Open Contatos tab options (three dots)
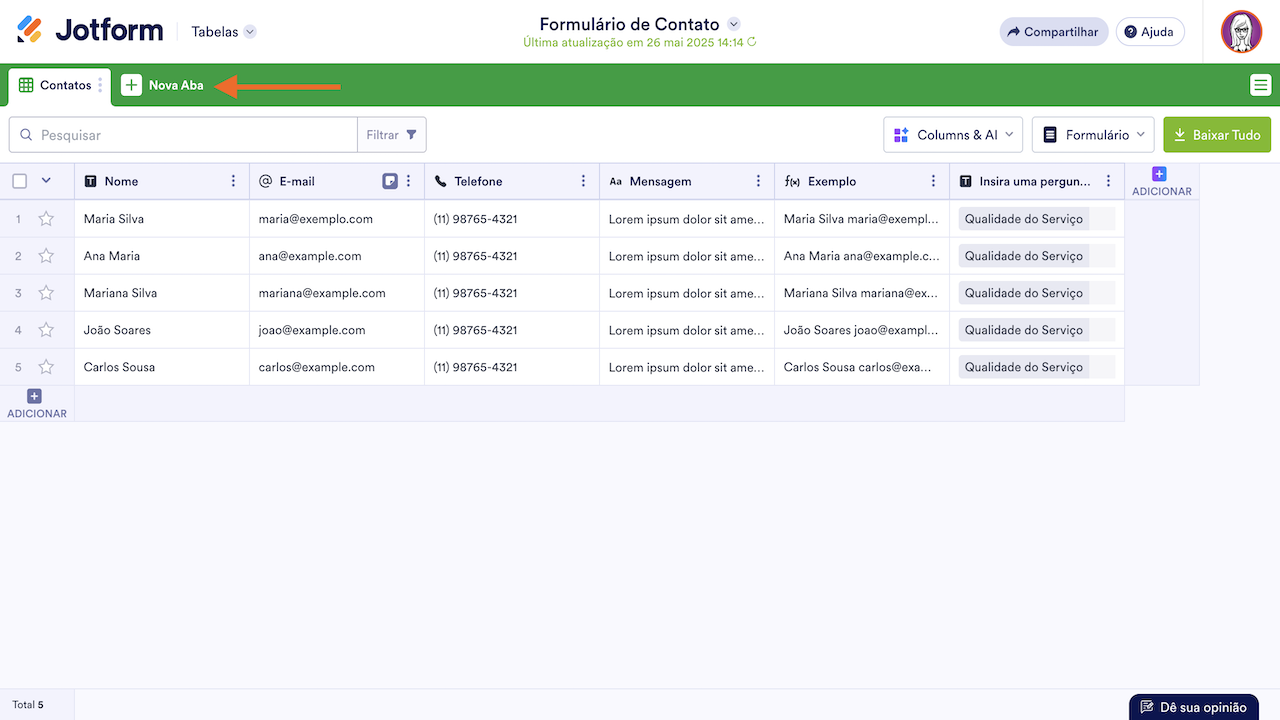 coord(100,85)
